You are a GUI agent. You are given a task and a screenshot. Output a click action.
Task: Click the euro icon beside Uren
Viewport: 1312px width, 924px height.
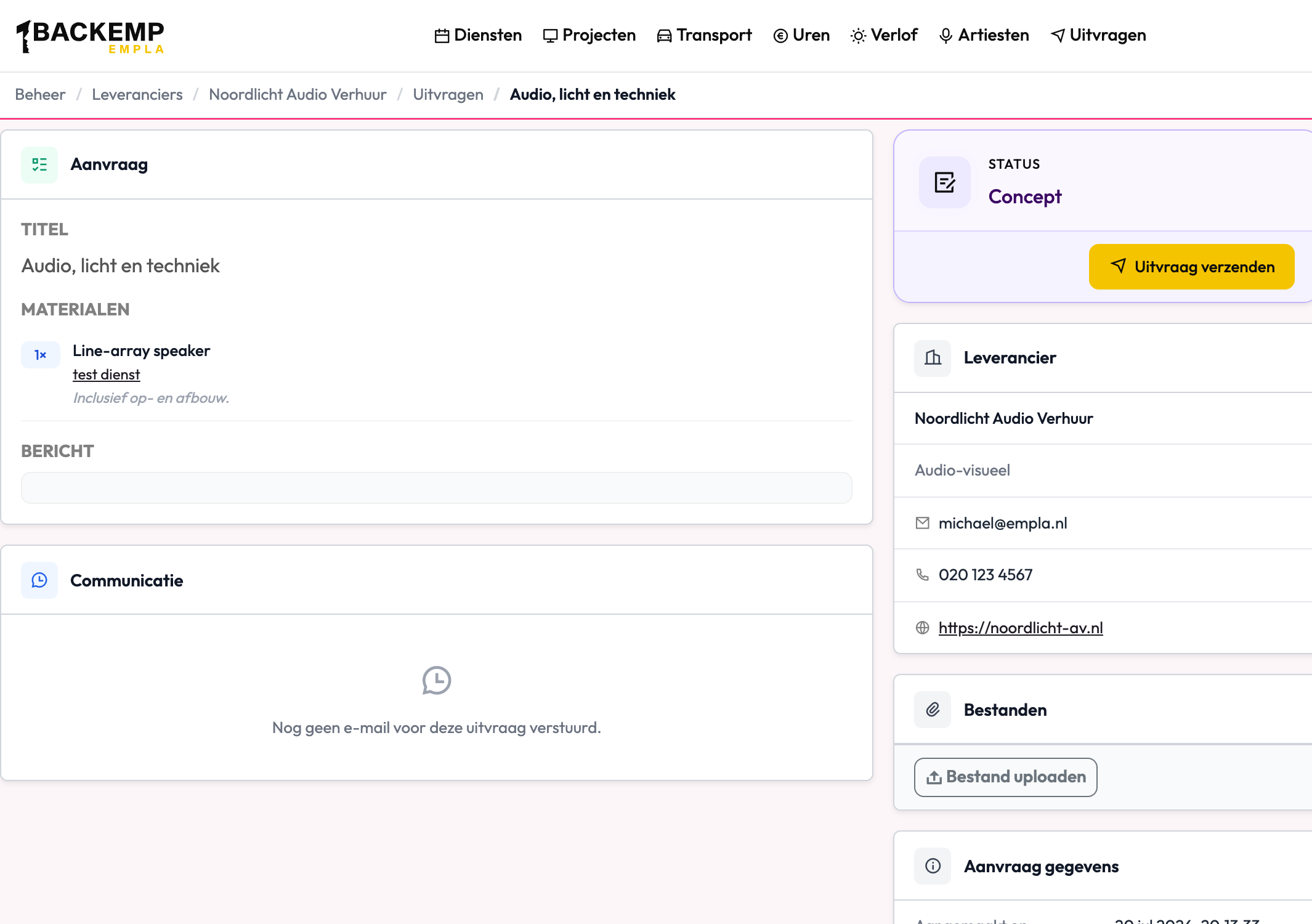pos(780,36)
